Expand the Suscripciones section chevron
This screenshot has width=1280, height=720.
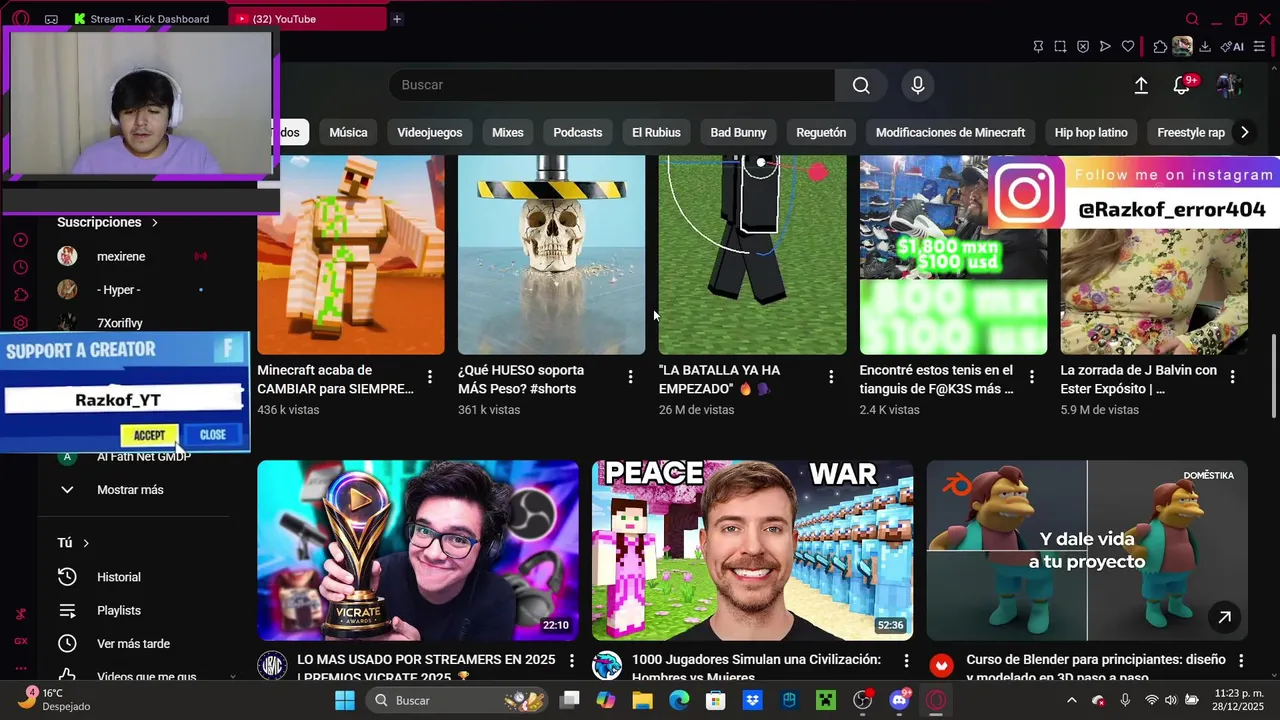coord(154,222)
